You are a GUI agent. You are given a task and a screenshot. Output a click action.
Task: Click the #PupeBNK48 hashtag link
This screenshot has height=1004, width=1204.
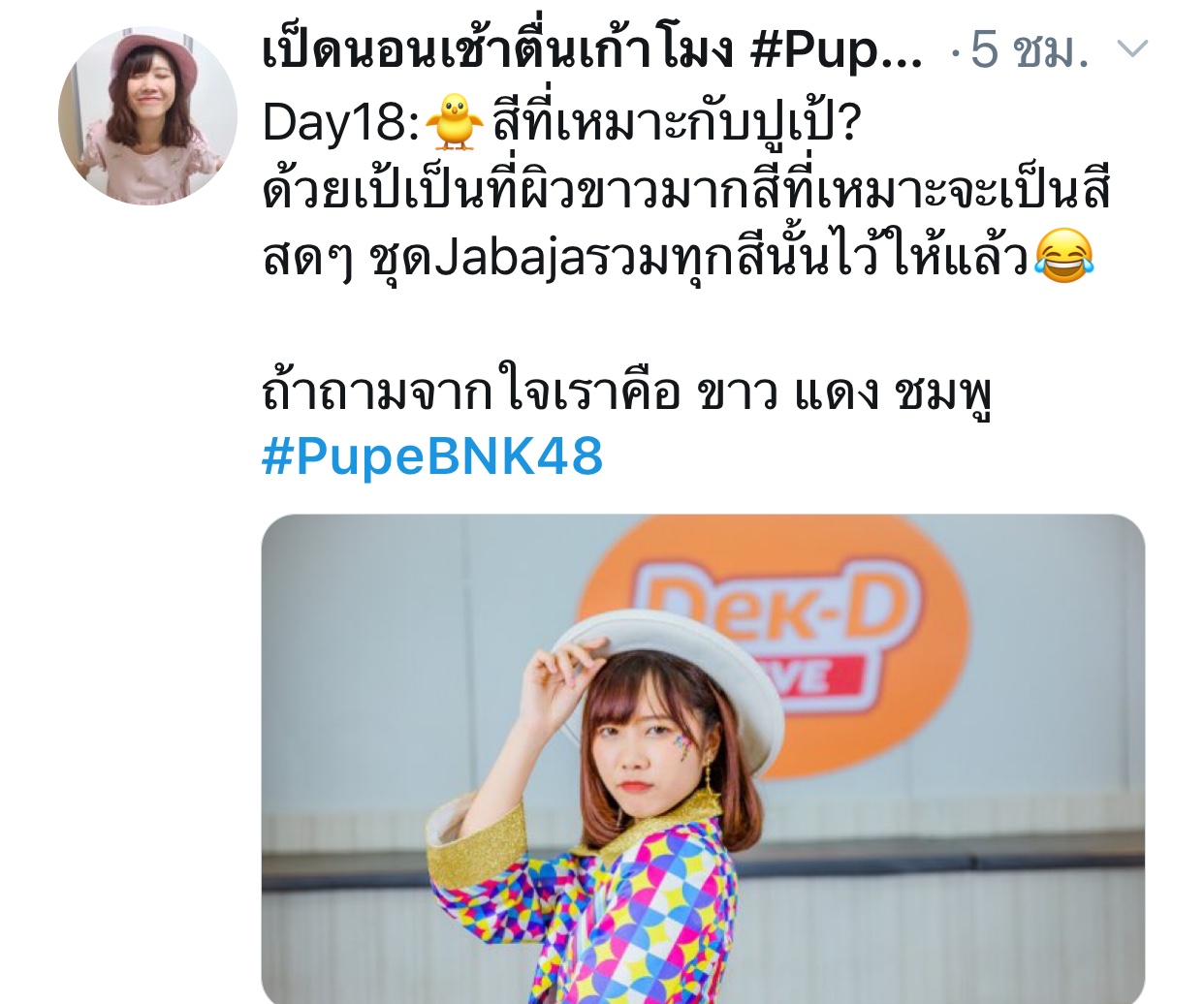pyautogui.click(x=432, y=456)
